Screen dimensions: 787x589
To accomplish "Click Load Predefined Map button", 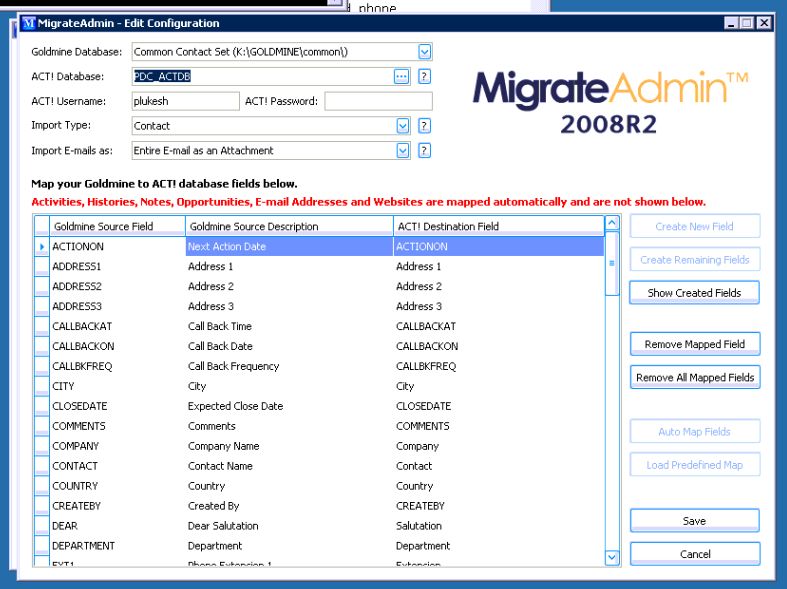I will 695,465.
